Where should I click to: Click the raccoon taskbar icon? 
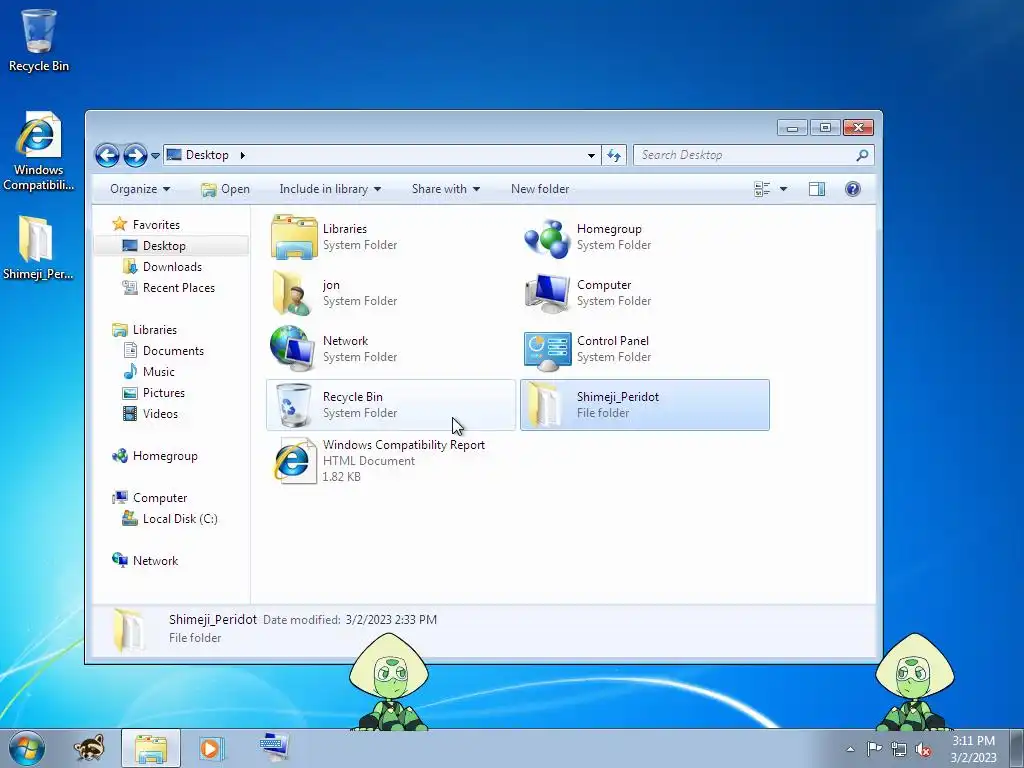coord(89,748)
